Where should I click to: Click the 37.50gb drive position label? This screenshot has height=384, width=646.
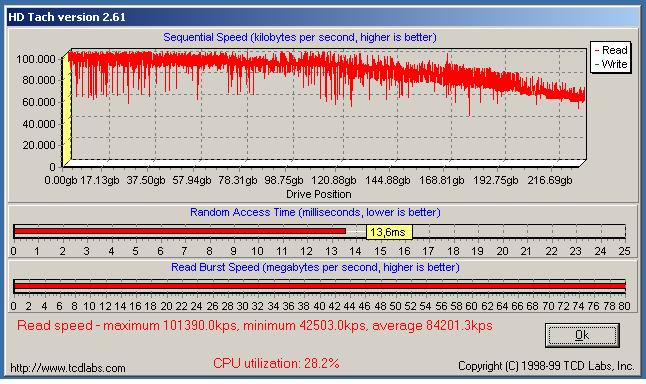click(146, 180)
